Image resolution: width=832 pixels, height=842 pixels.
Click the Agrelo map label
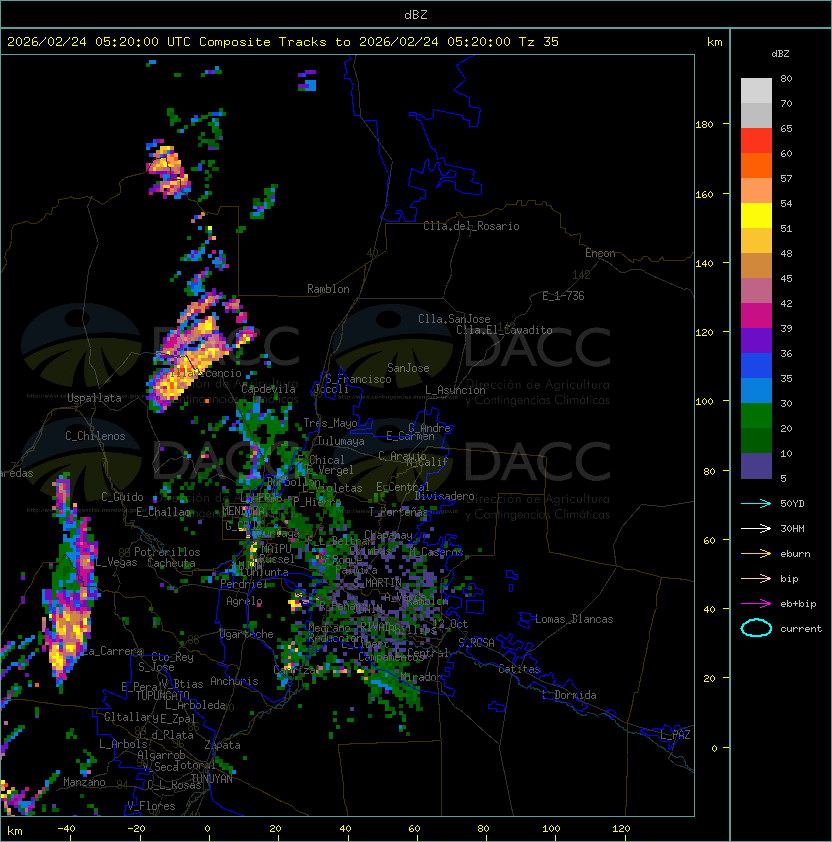244,601
